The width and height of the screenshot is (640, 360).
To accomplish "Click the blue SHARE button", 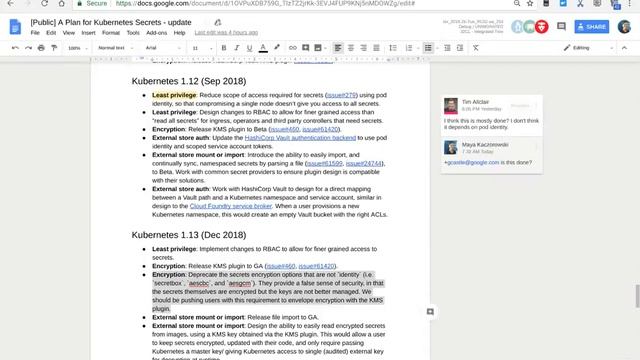I will [592, 27].
